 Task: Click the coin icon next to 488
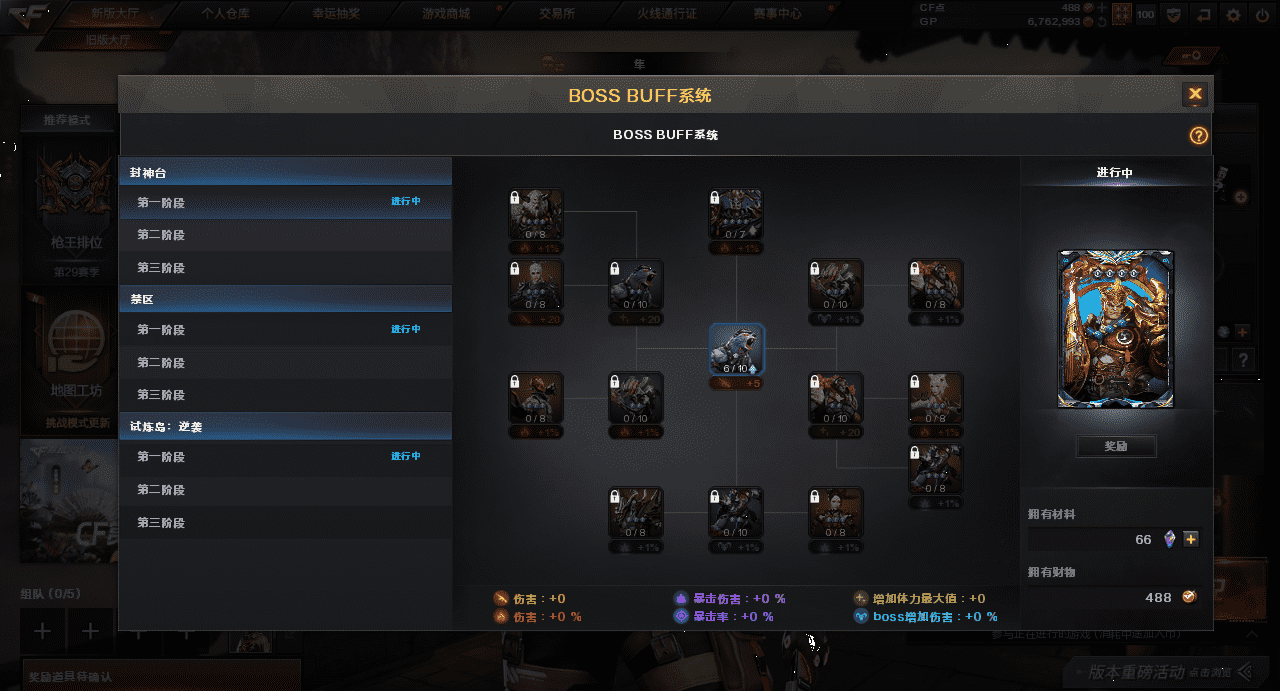(1189, 597)
